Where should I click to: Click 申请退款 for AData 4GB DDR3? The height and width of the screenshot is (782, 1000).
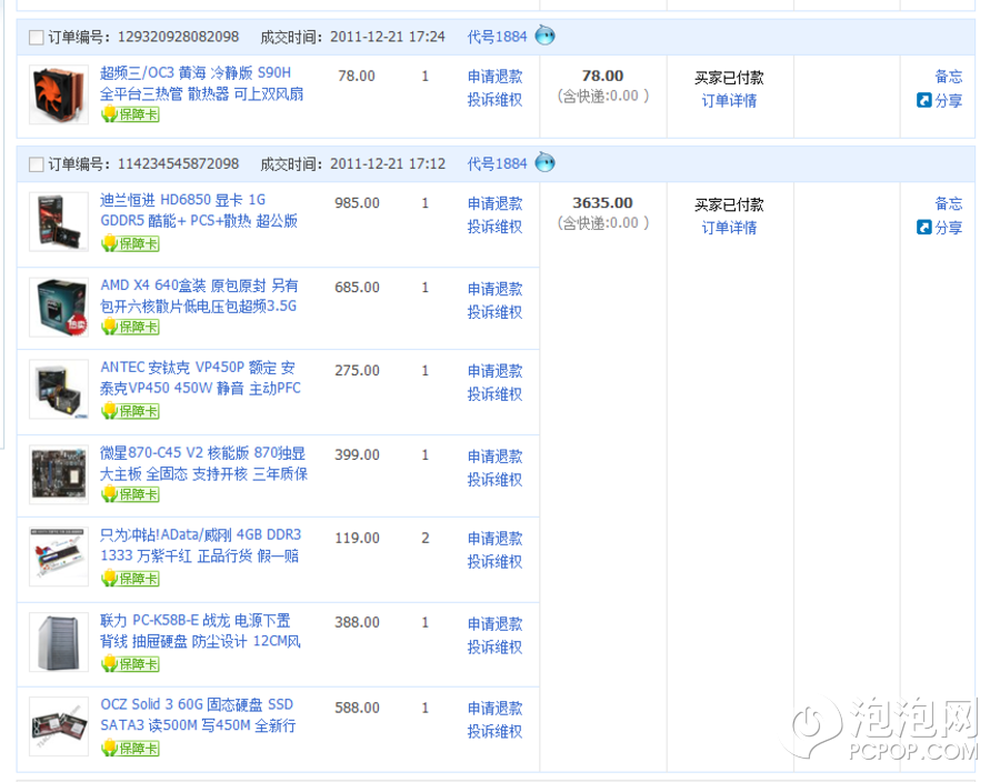[x=495, y=538]
